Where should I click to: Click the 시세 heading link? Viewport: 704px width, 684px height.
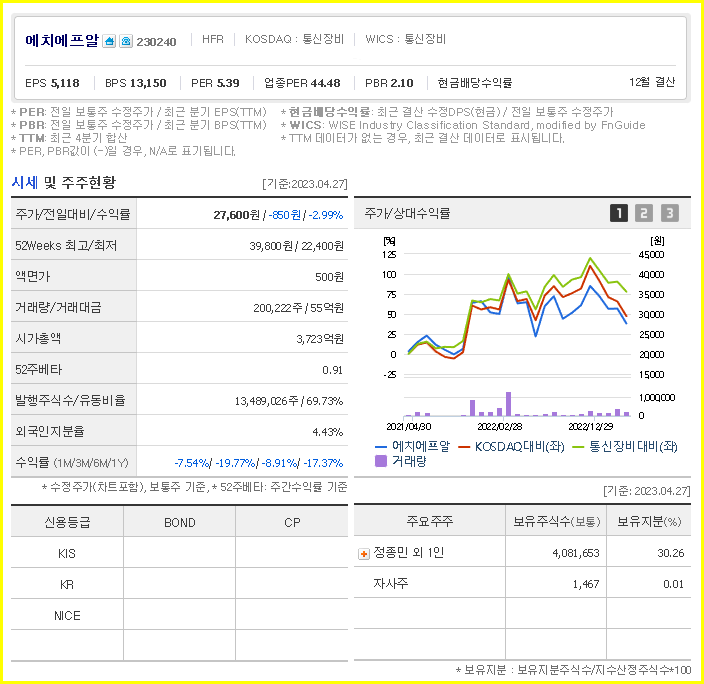pyautogui.click(x=25, y=182)
